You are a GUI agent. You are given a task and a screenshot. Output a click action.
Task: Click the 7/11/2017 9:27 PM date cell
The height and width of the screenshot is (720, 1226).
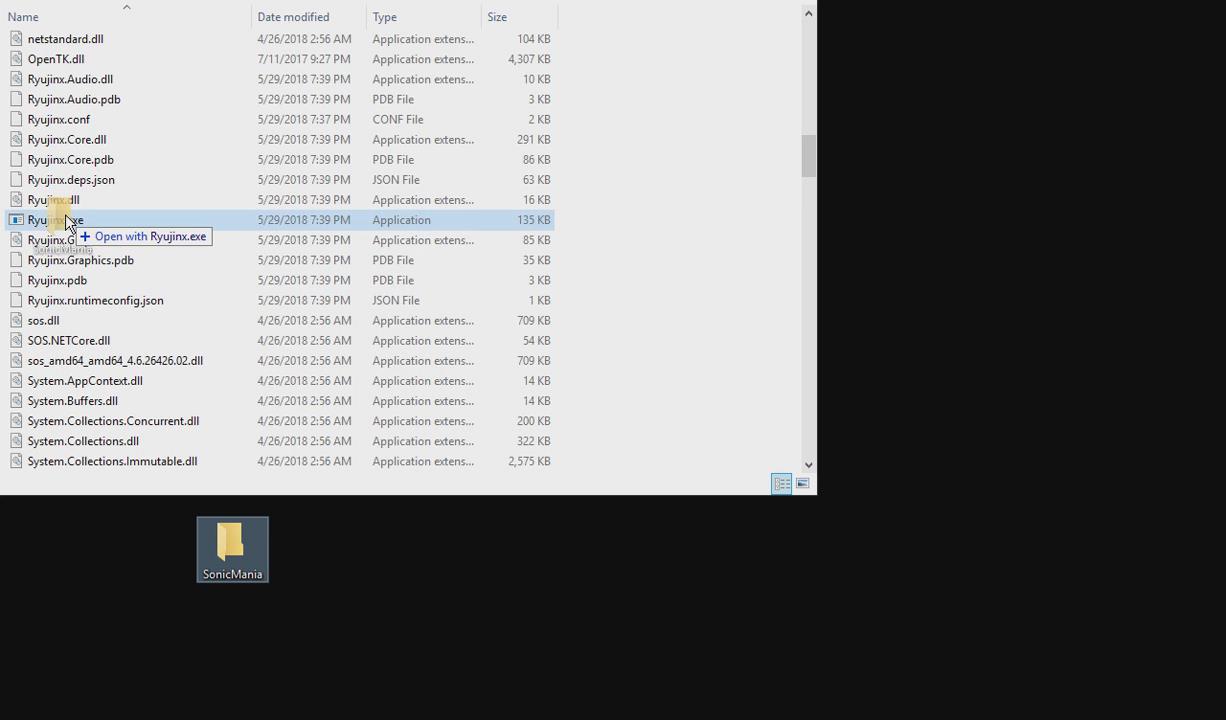click(x=304, y=59)
